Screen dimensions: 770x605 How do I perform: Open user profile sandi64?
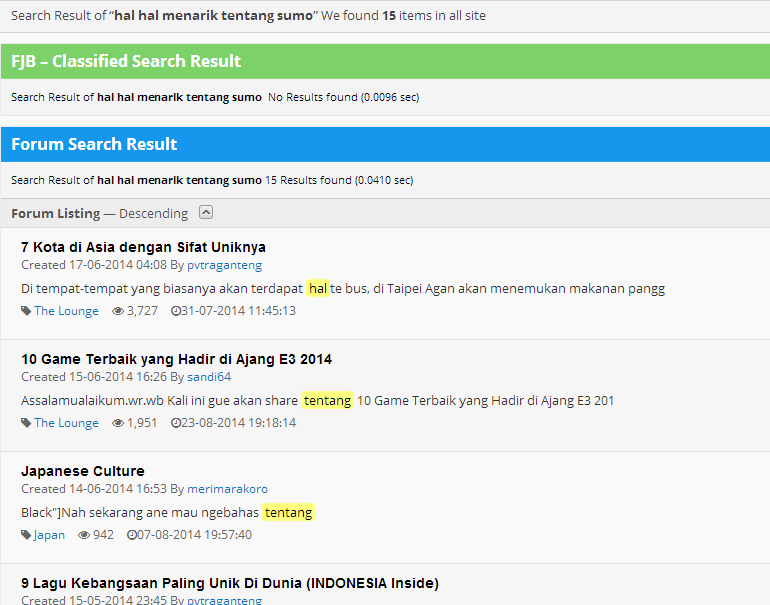tap(209, 377)
